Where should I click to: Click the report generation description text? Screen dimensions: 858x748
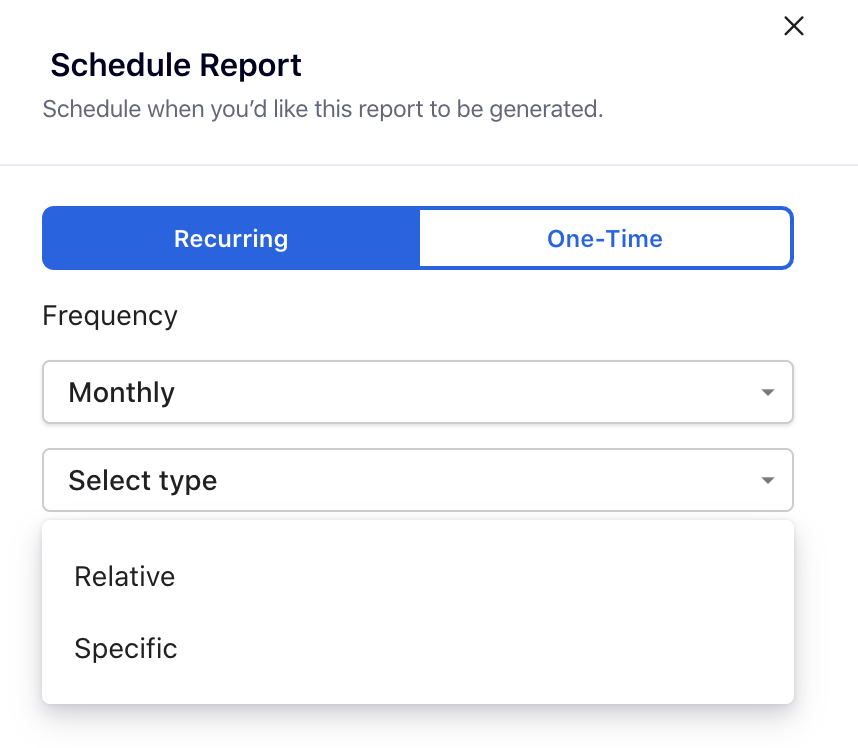[322, 108]
